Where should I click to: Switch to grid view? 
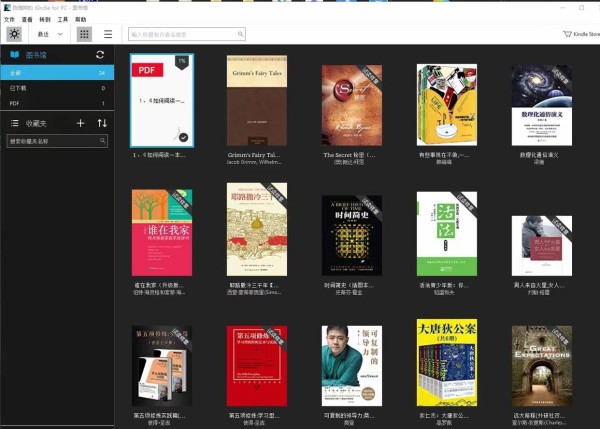coord(84,34)
